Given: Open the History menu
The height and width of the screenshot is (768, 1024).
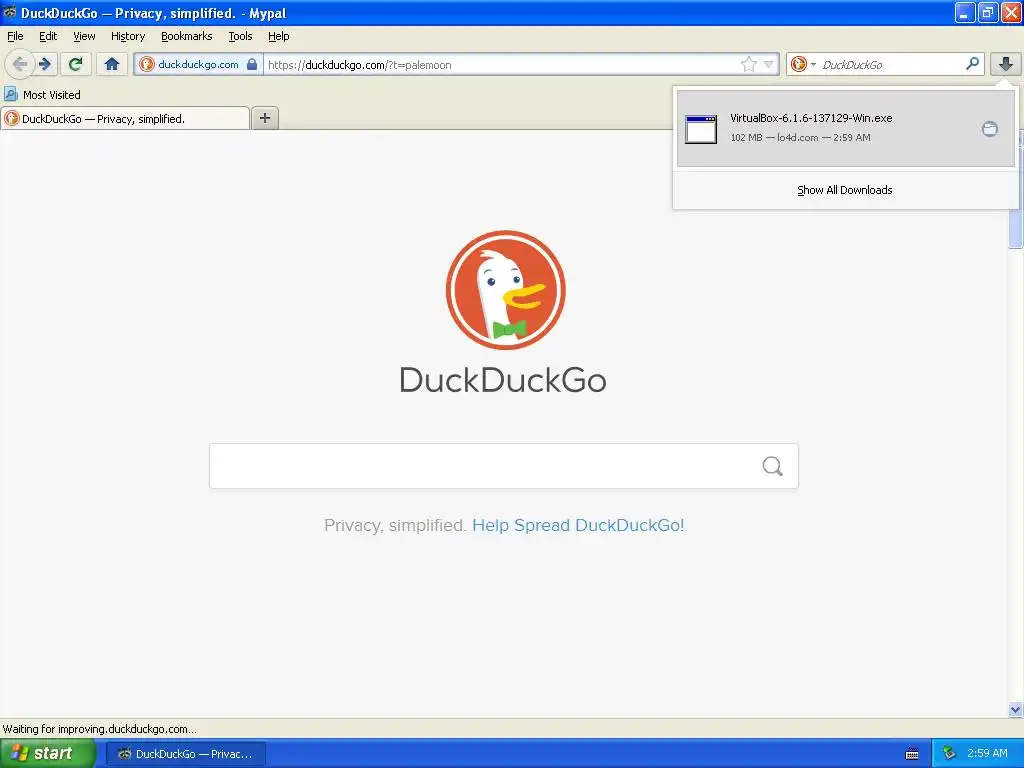Looking at the screenshot, I should point(128,37).
